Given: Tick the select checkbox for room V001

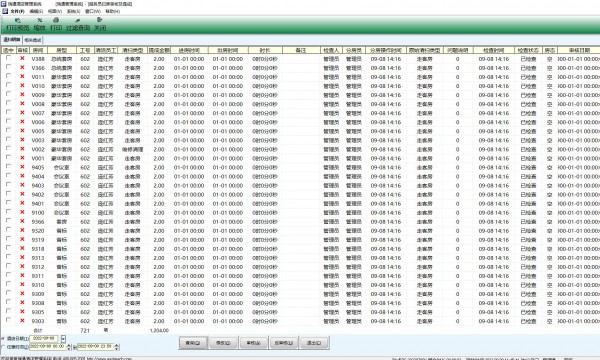Looking at the screenshot, I should coord(8,157).
